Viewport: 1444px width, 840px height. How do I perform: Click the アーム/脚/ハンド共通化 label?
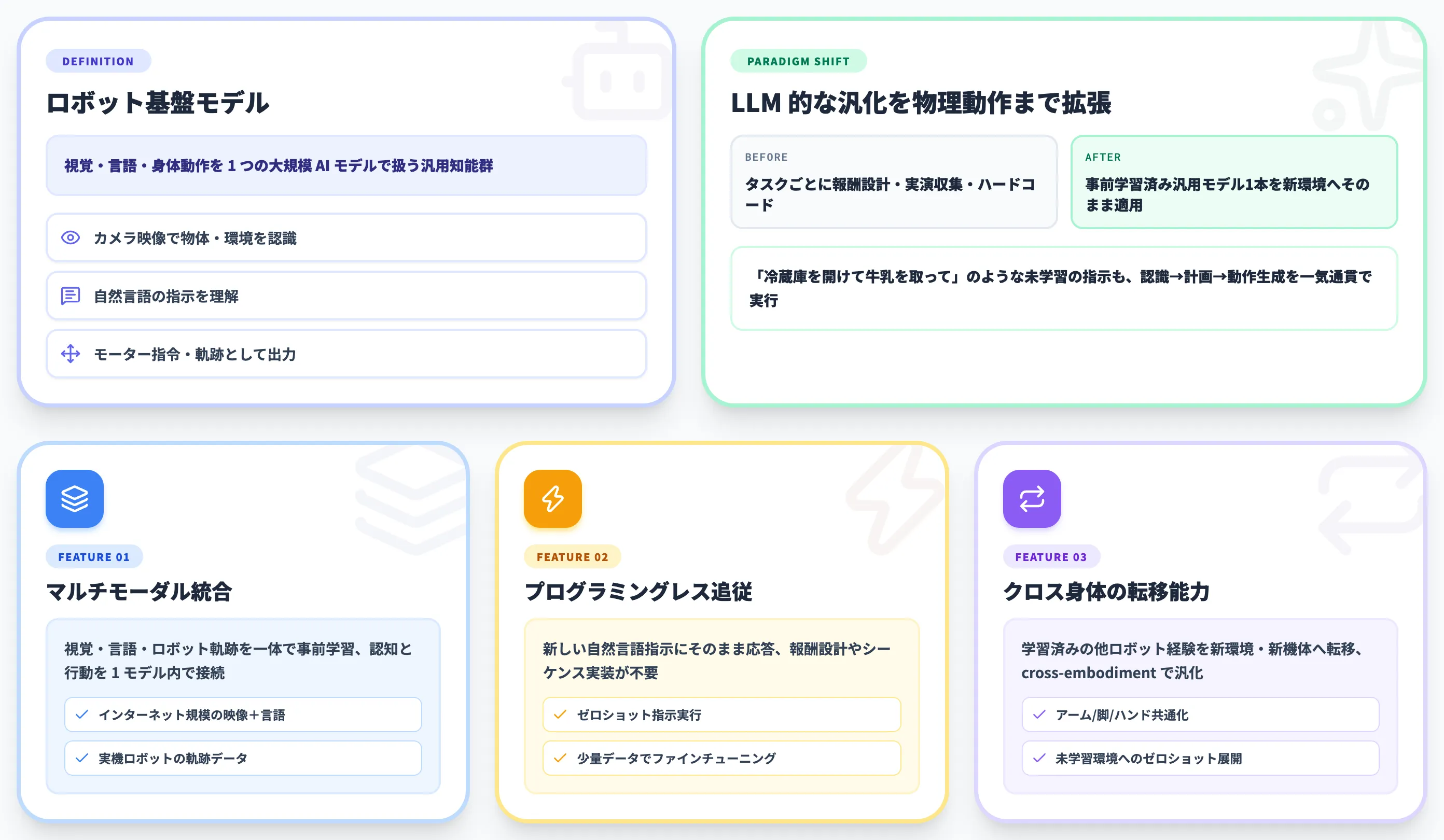coord(1122,715)
